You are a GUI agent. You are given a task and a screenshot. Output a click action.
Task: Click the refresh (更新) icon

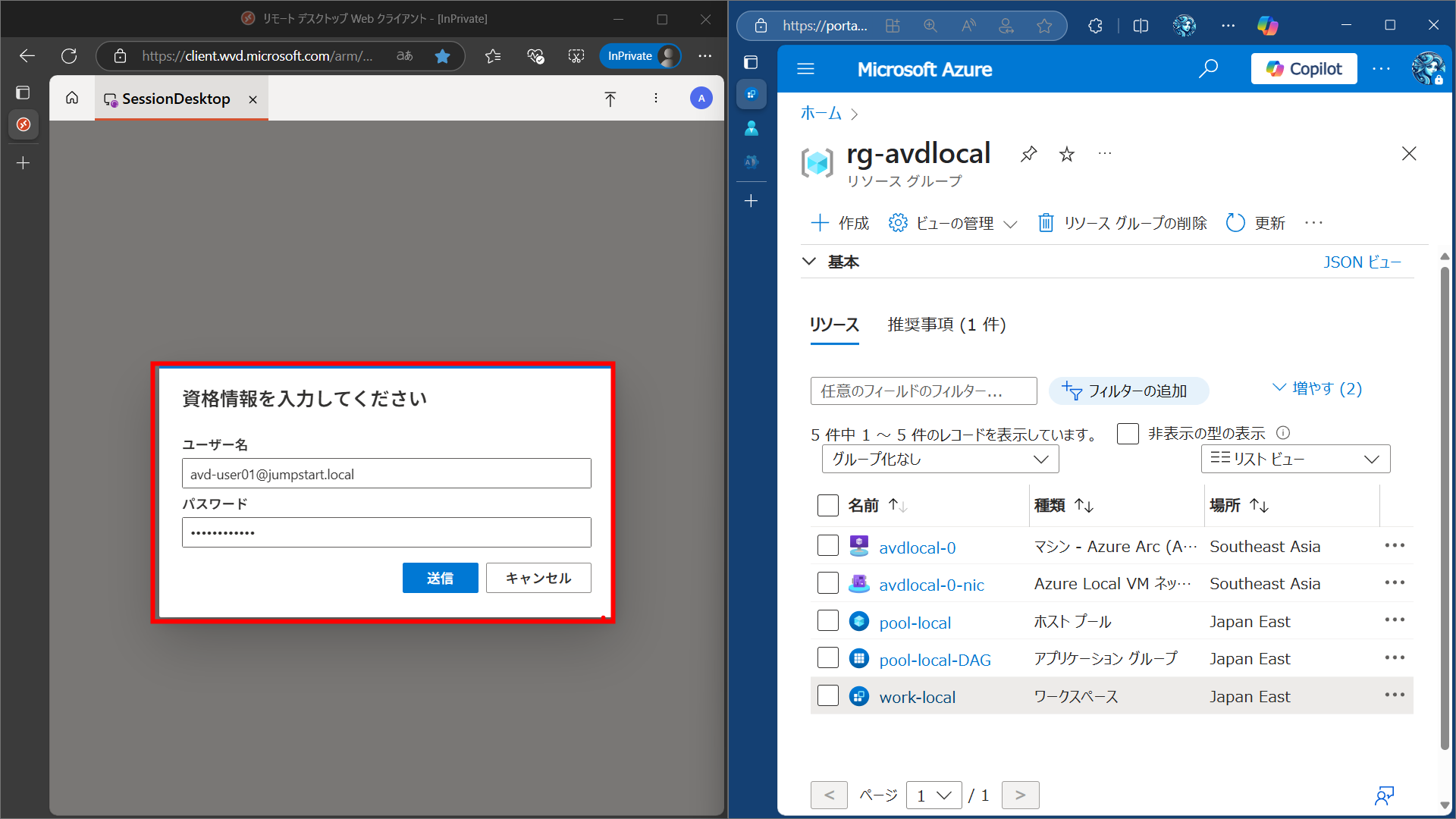[1235, 222]
